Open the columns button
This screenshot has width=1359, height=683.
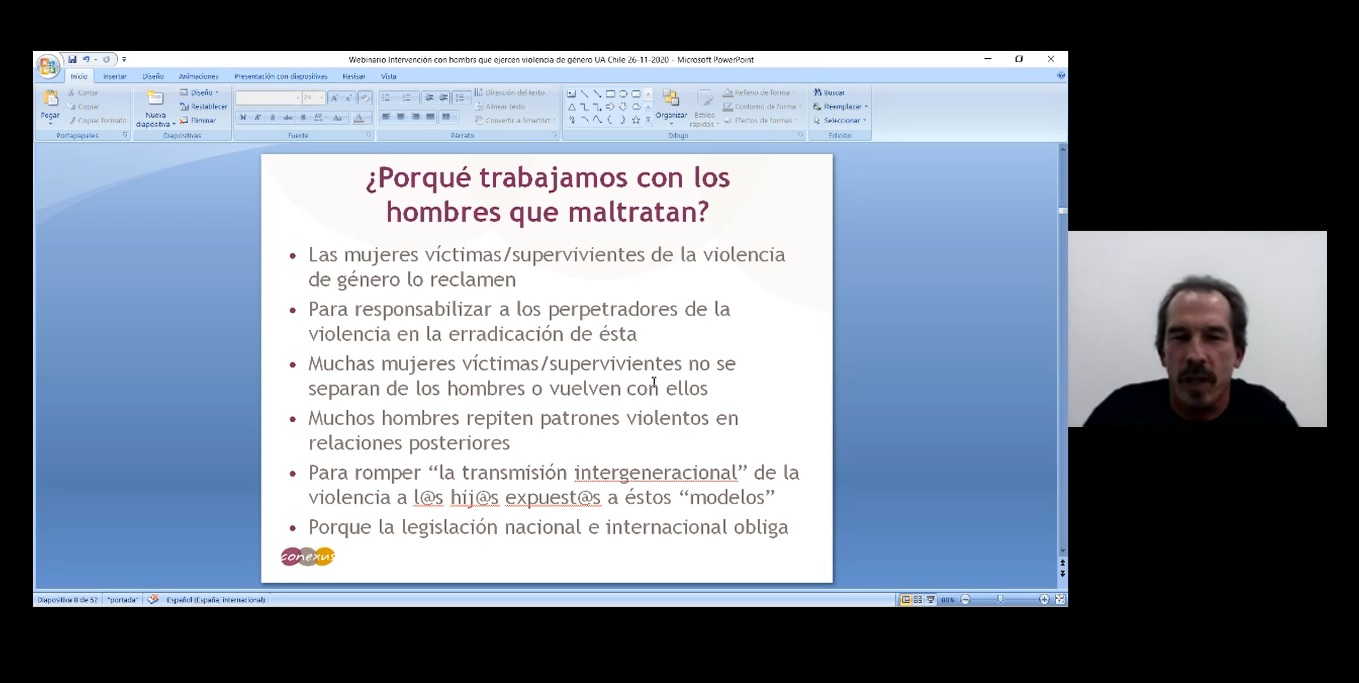point(447,116)
